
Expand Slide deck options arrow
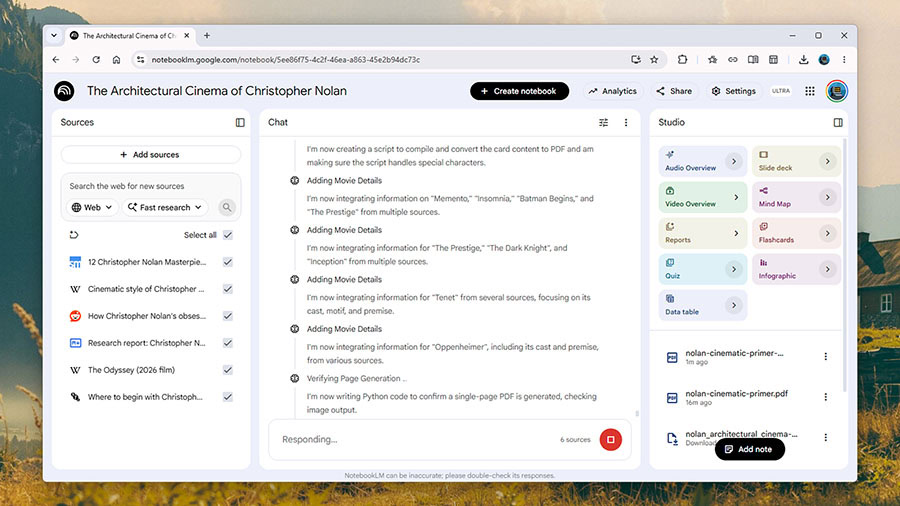point(827,161)
